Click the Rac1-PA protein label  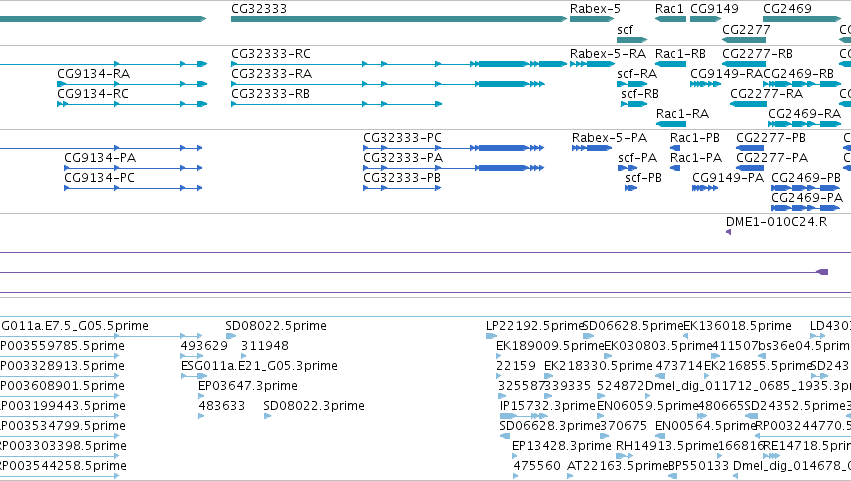(696, 158)
